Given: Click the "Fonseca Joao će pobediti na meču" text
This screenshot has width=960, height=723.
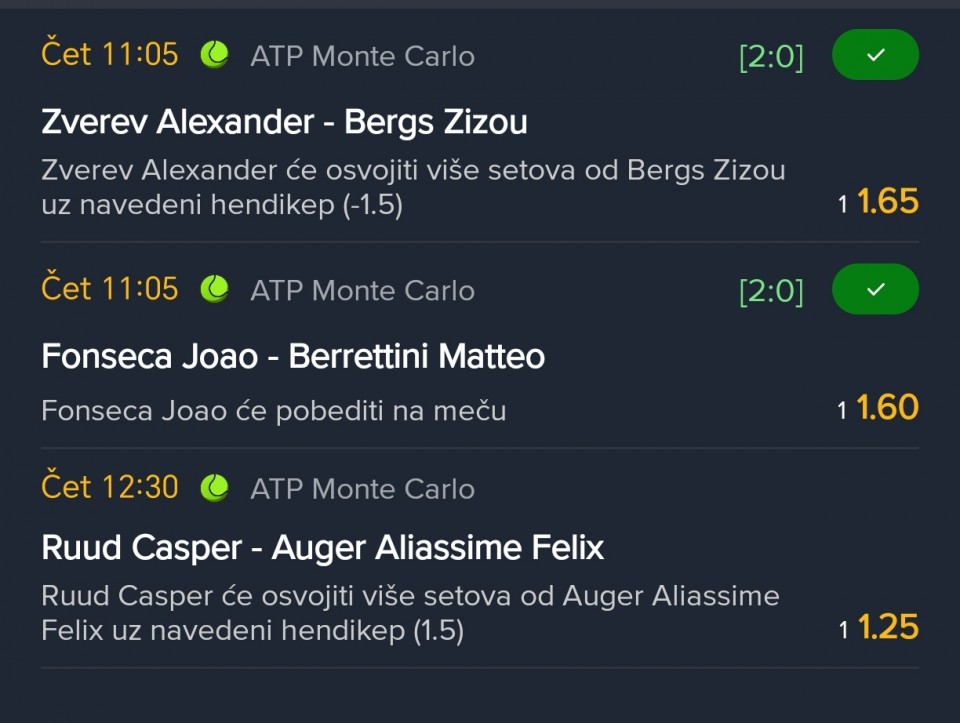Looking at the screenshot, I should (x=273, y=411).
